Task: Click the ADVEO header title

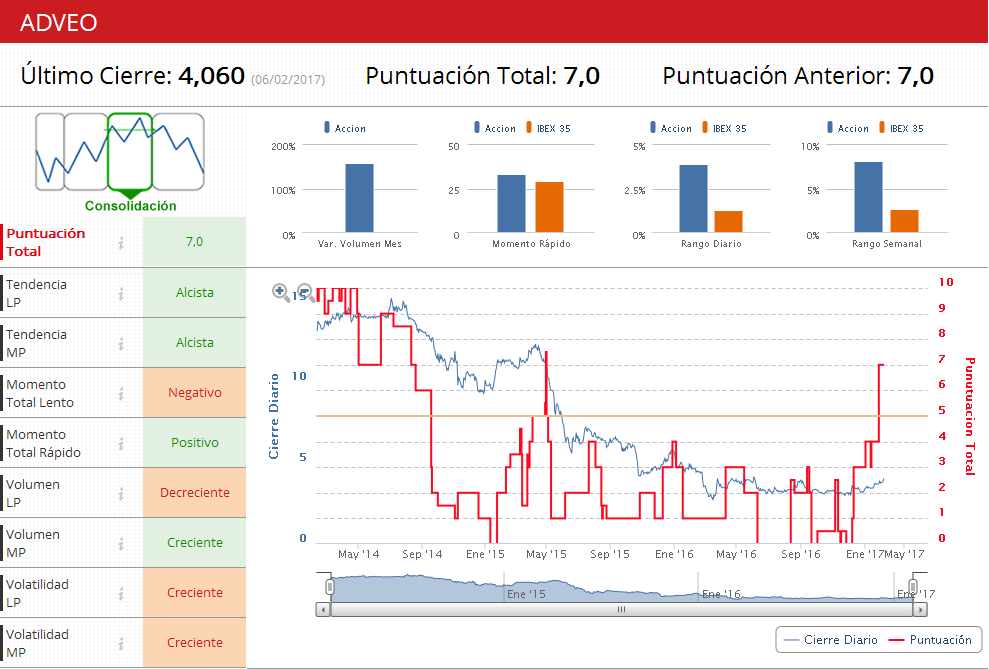Action: [x=59, y=23]
